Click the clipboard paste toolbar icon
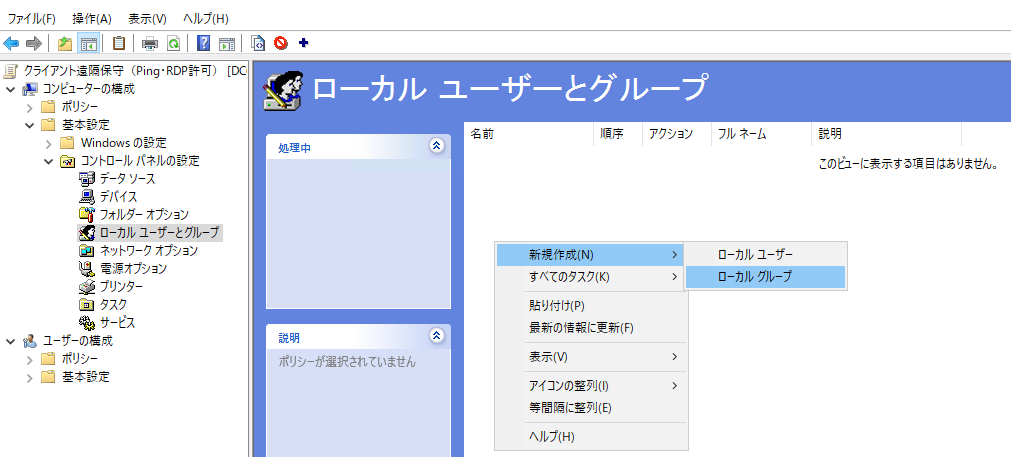 pyautogui.click(x=119, y=43)
